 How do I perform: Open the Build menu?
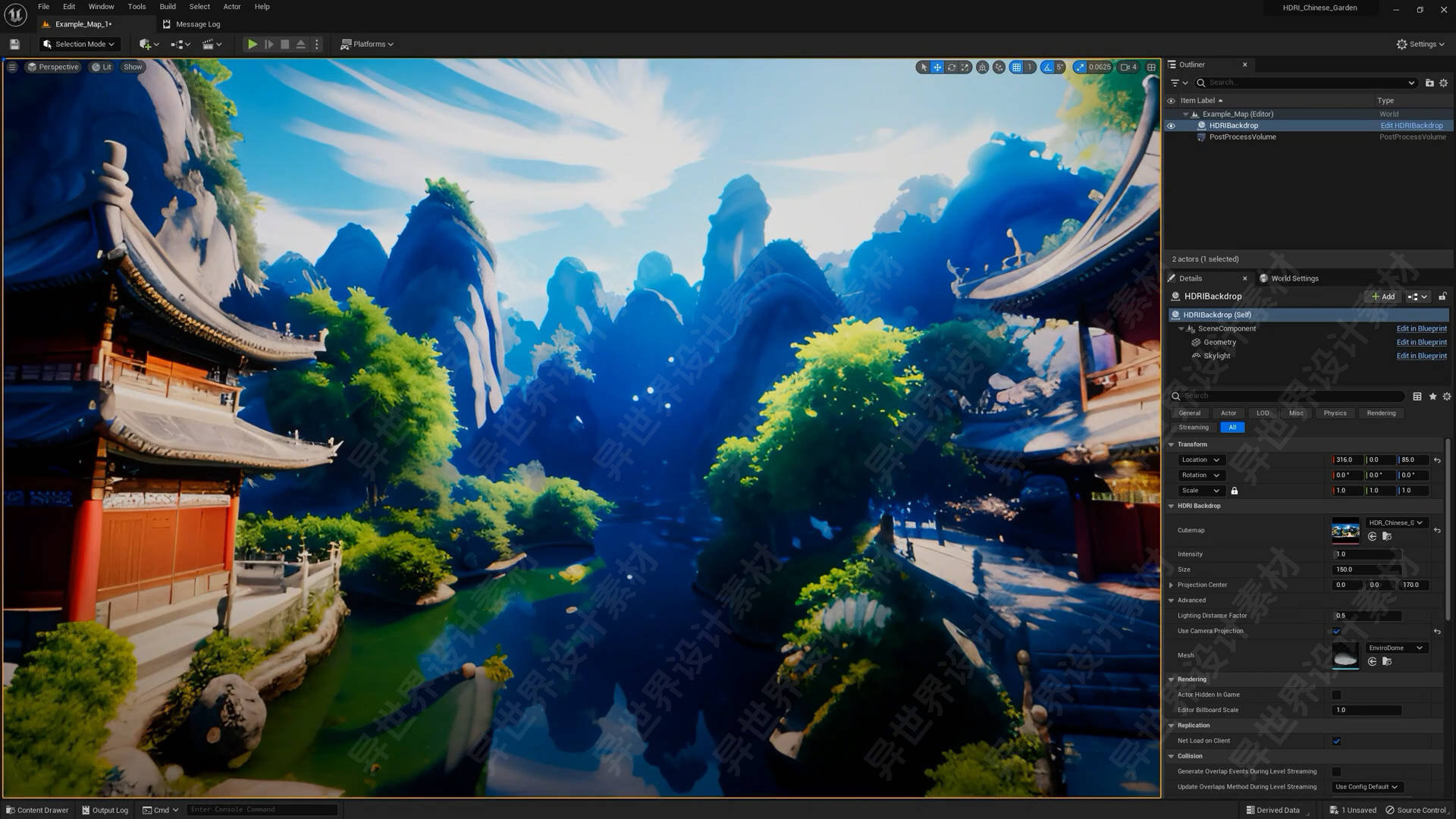point(168,7)
